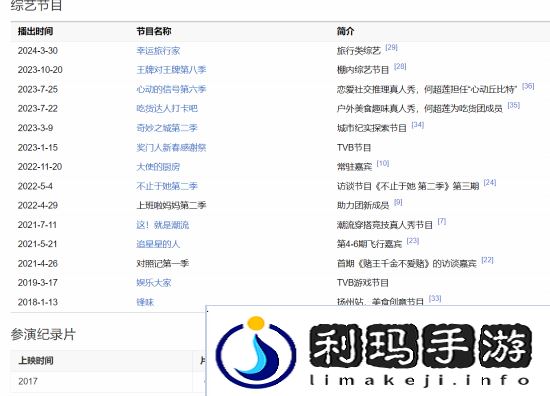Image resolution: width=550 pixels, height=396 pixels.
Task: Open the 幸运旅行家 program link
Action: pyautogui.click(x=158, y=51)
